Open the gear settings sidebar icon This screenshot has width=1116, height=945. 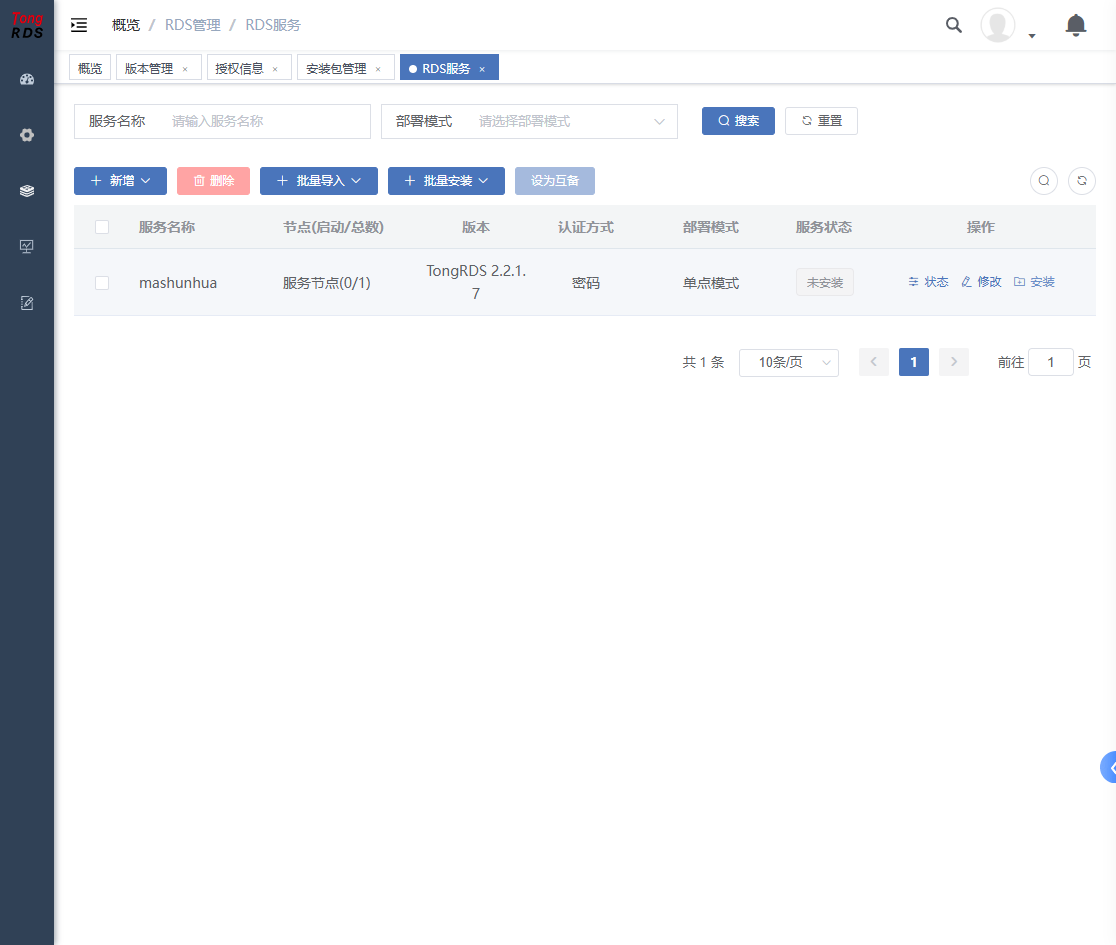pyautogui.click(x=27, y=135)
